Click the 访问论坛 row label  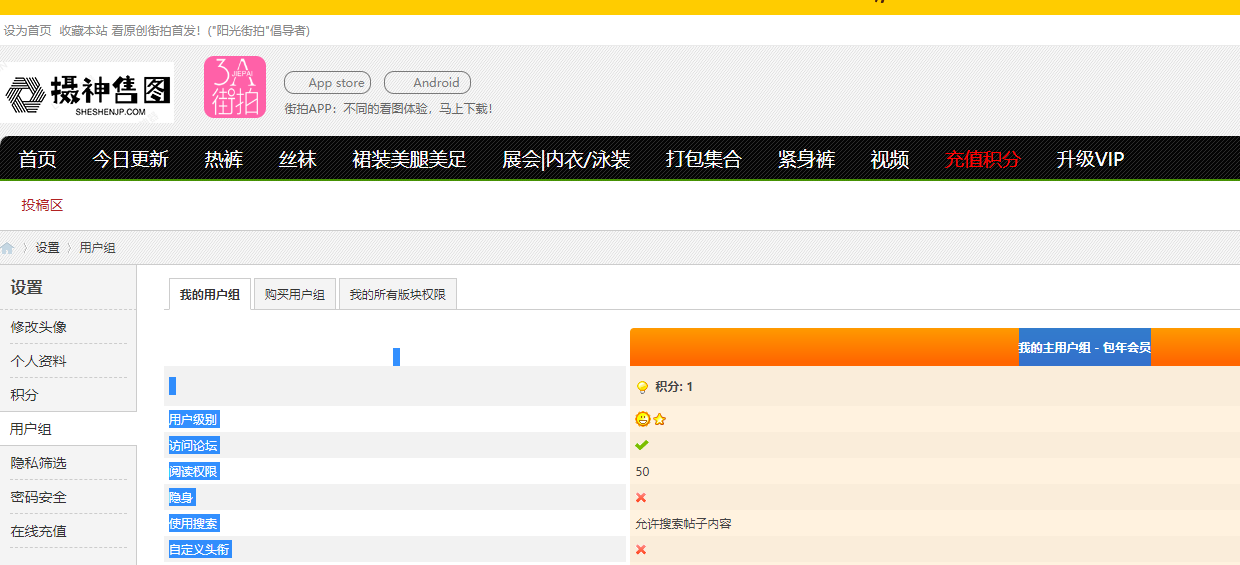pos(193,445)
